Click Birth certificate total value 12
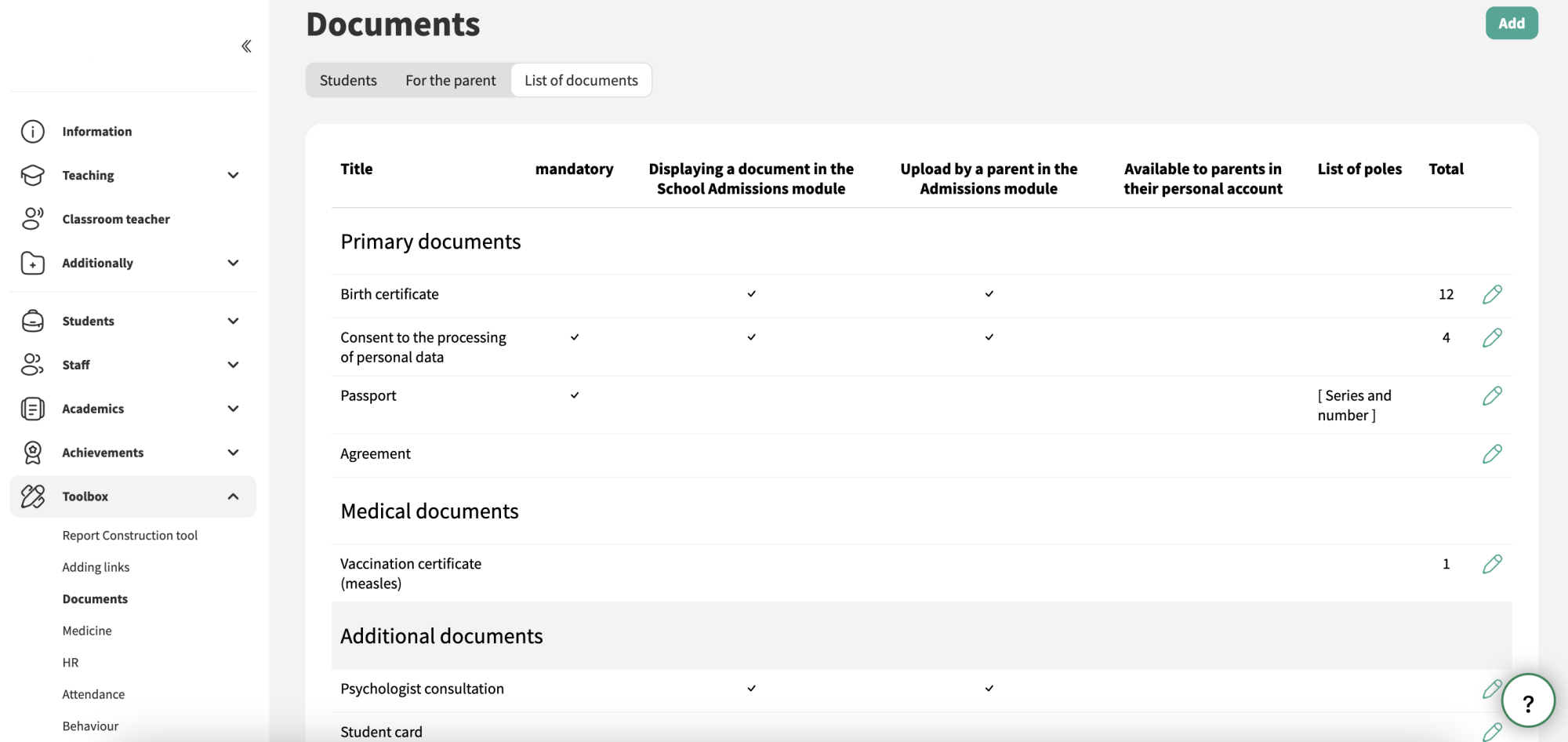Screen dimensions: 1568x742 tap(1446, 294)
